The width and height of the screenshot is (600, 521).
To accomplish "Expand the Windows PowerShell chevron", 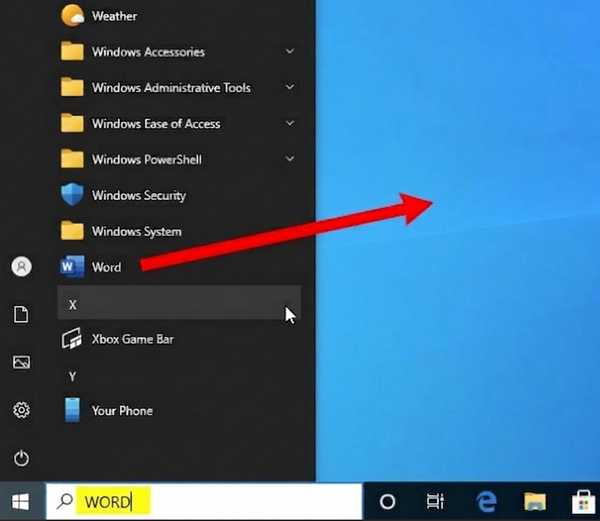I will [290, 158].
